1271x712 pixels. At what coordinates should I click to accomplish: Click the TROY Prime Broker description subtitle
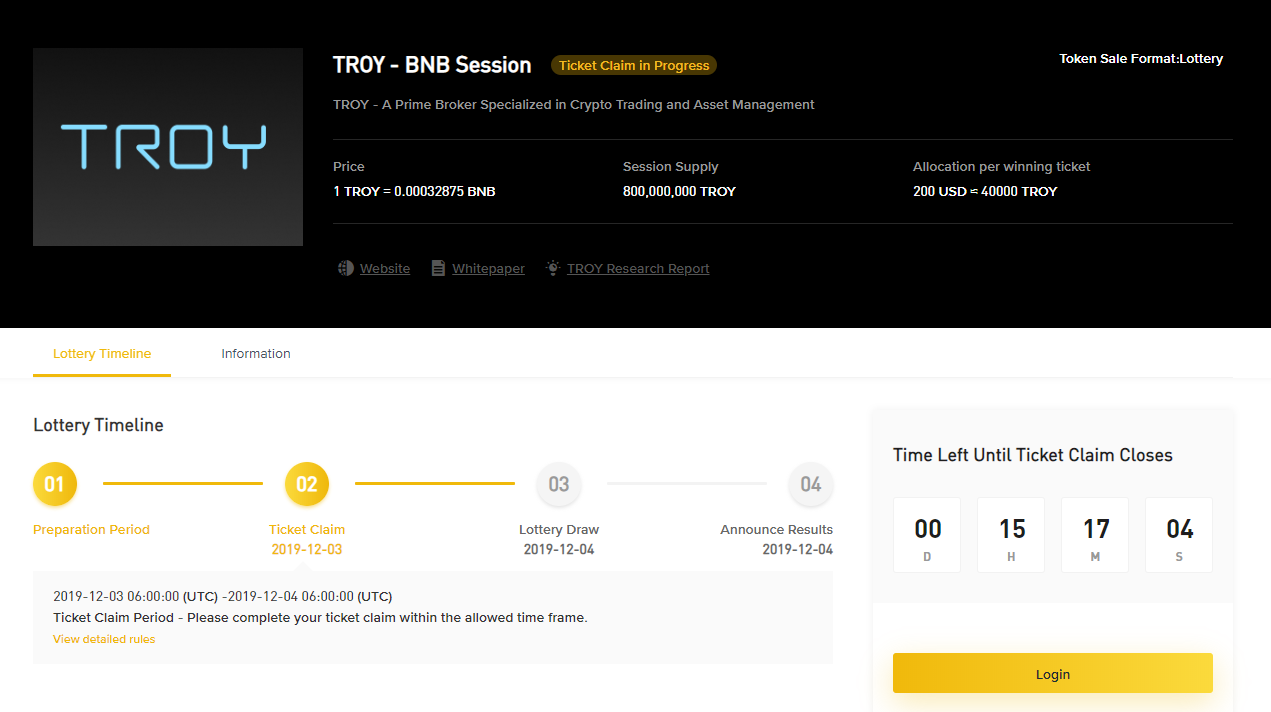point(573,104)
